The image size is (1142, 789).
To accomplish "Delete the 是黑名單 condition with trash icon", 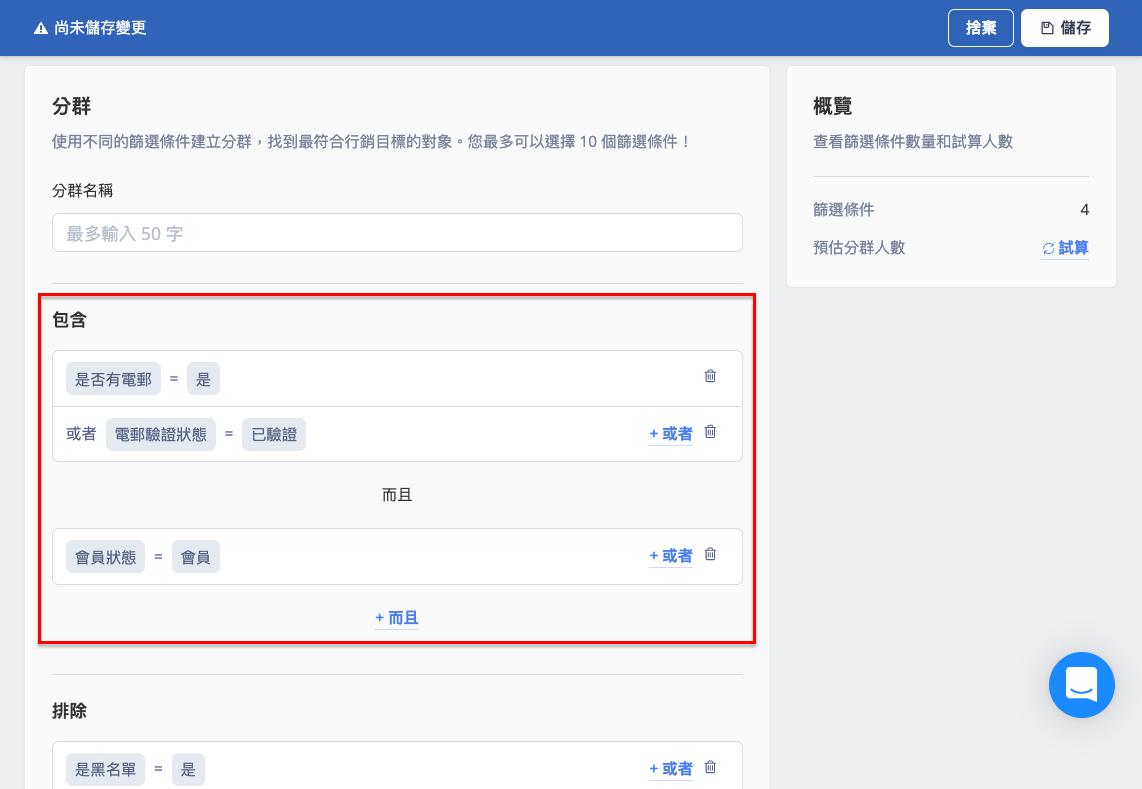I will [x=710, y=767].
